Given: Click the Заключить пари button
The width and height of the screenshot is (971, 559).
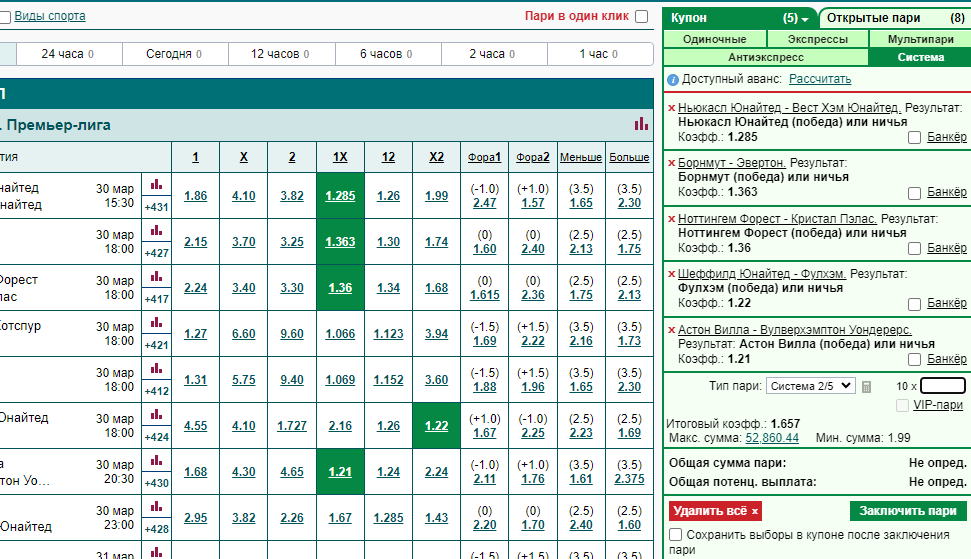Looking at the screenshot, I should click(x=908, y=511).
